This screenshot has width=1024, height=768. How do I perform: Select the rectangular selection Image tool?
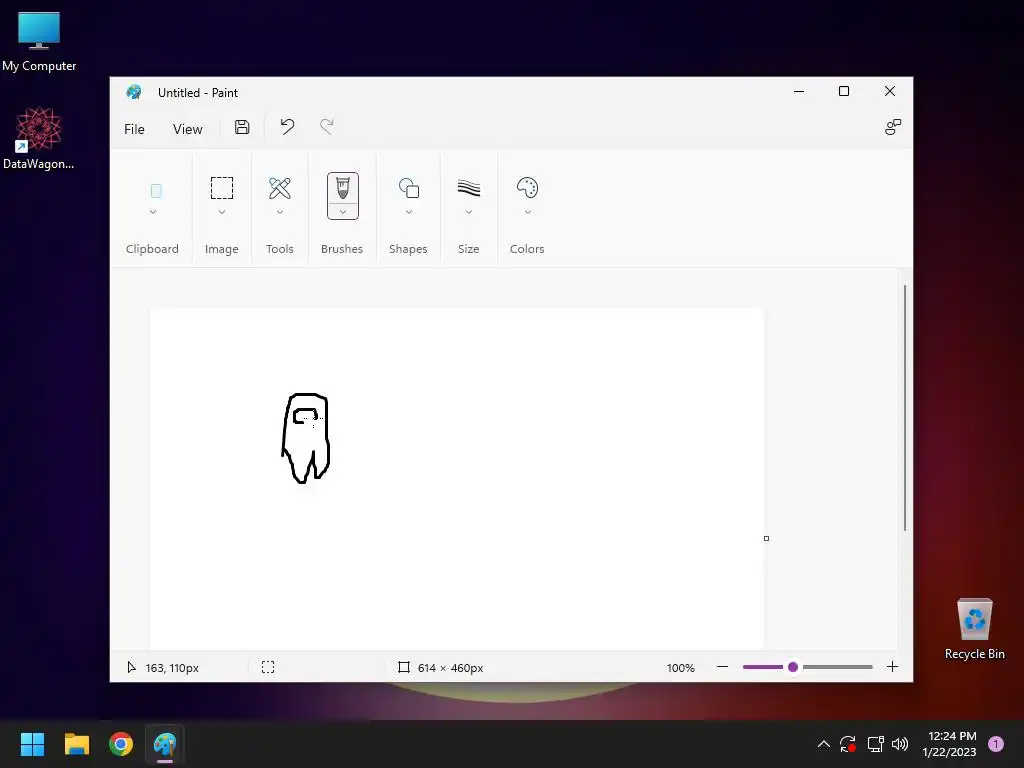[222, 188]
